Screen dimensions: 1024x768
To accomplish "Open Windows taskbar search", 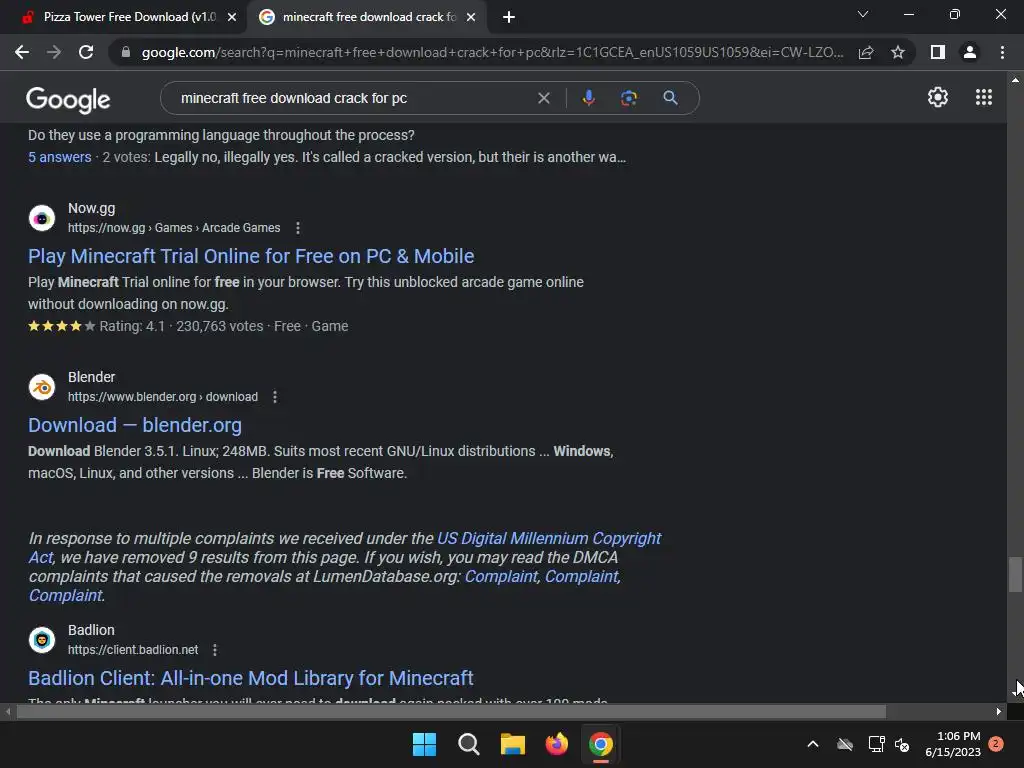I will (469, 744).
